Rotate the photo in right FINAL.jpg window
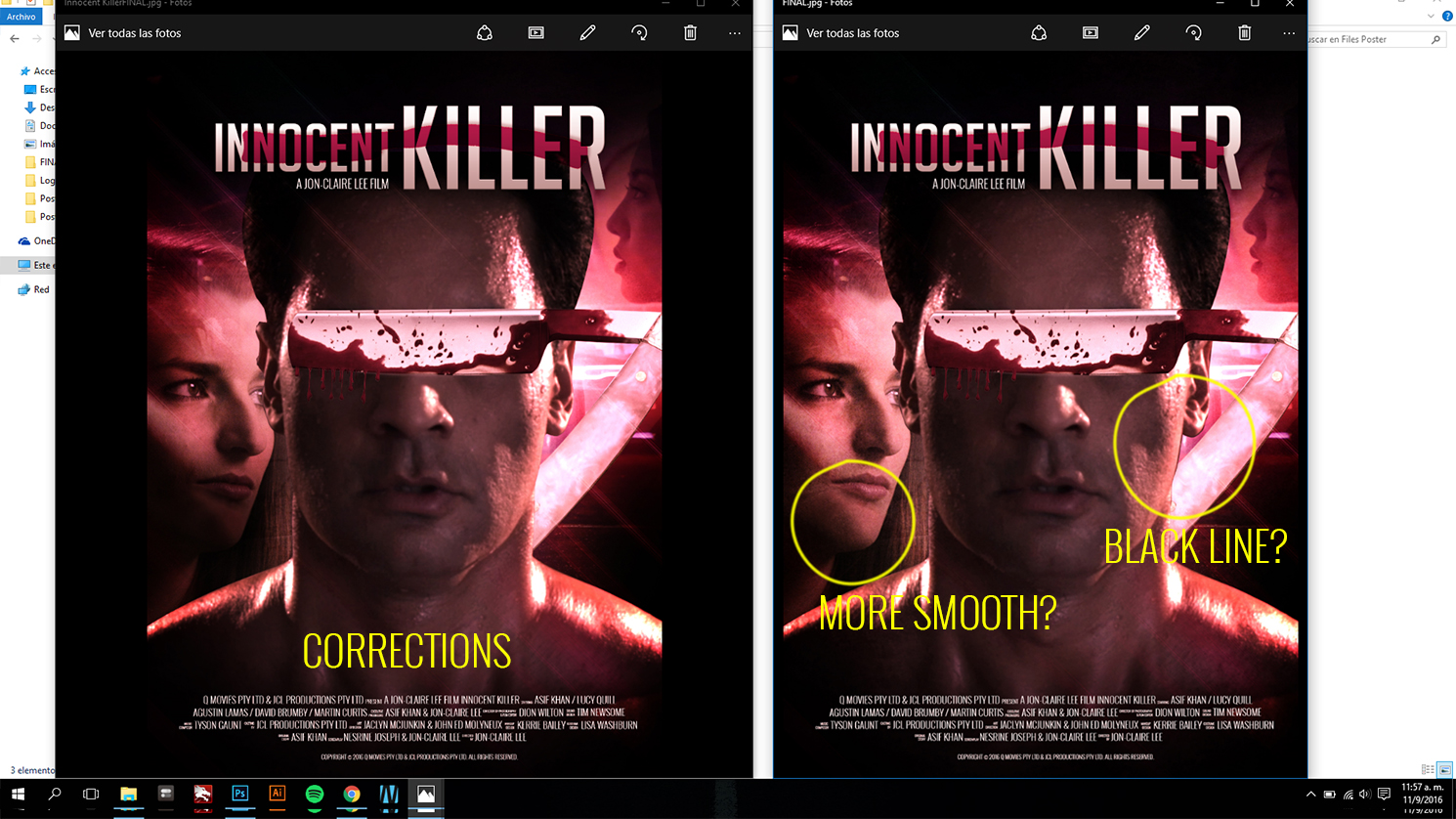Viewport: 1456px width, 819px height. point(1193,33)
